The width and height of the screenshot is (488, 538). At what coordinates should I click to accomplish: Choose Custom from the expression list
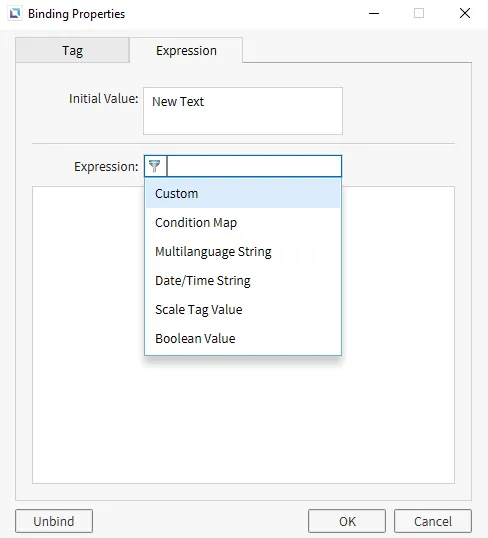point(243,194)
